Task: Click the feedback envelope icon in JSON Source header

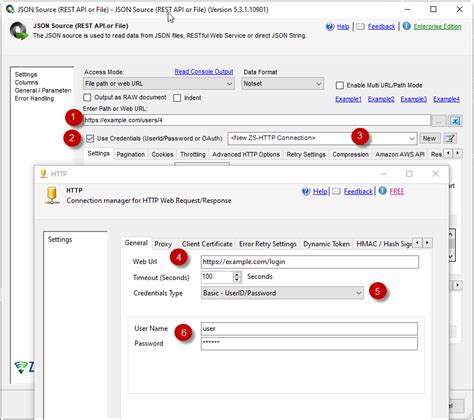Action: click(x=360, y=27)
